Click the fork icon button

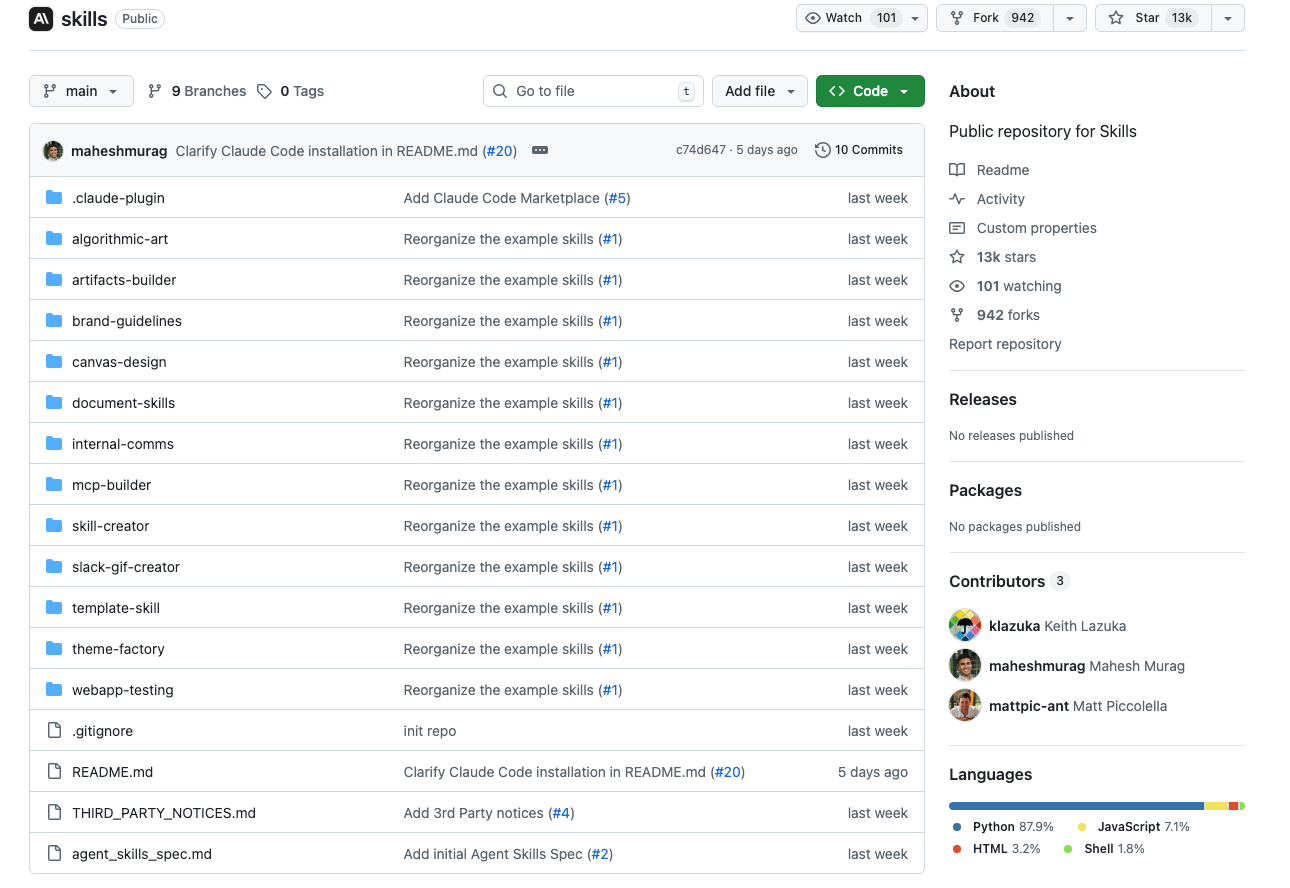[x=957, y=18]
